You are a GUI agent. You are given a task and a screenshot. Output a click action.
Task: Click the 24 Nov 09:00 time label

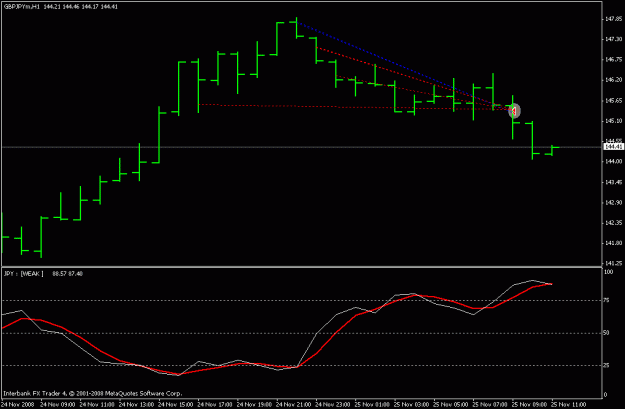tap(57, 405)
